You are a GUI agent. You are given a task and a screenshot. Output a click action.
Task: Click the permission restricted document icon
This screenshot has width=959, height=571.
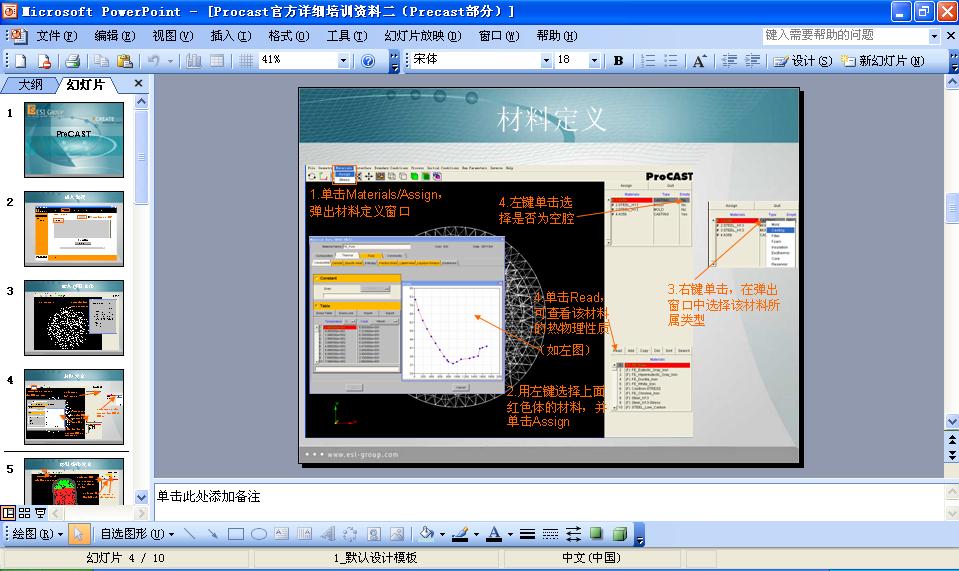click(x=44, y=61)
